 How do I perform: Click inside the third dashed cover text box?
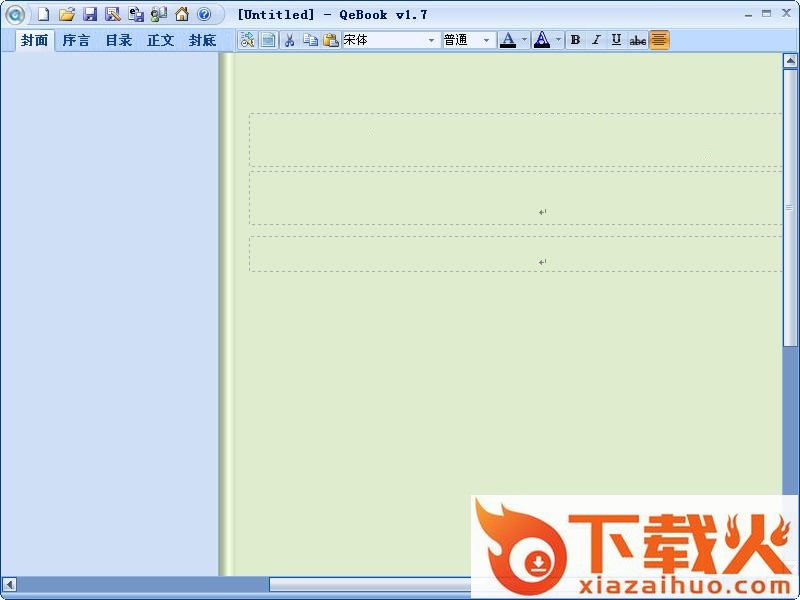[515, 254]
